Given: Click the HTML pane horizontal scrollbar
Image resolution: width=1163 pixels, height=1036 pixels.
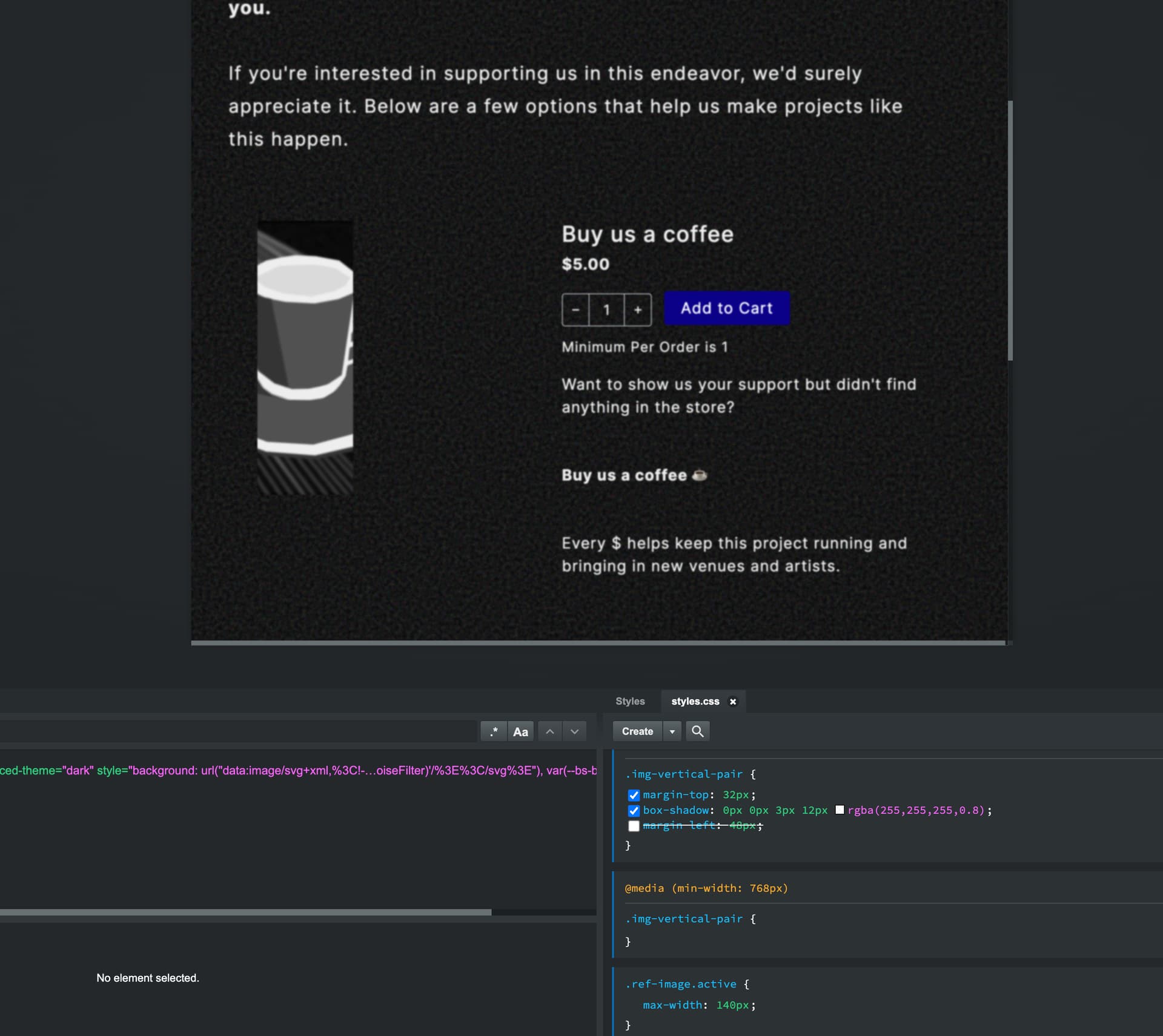Looking at the screenshot, I should 245,912.
